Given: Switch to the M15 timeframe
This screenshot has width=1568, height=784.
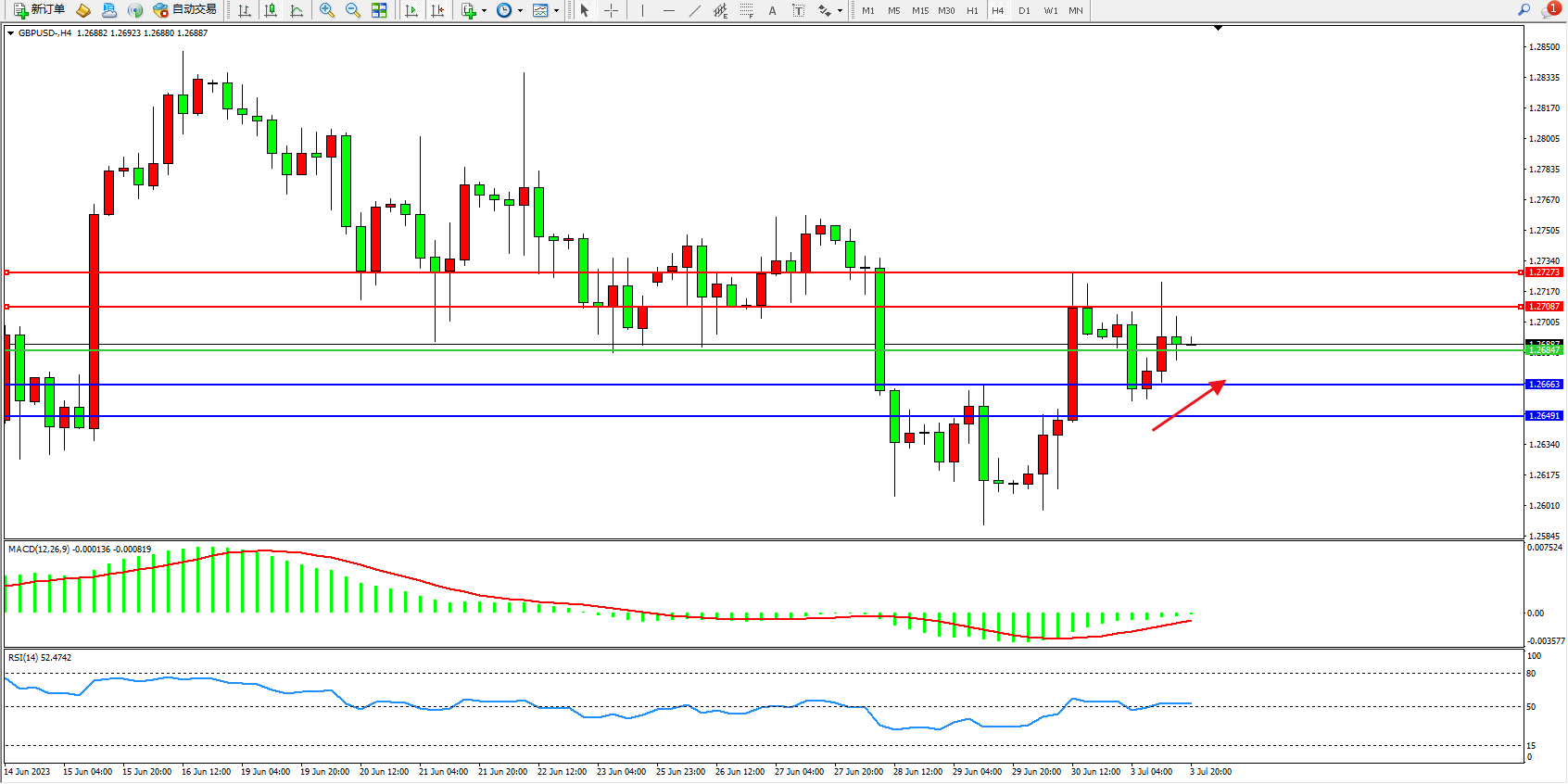Looking at the screenshot, I should point(919,10).
